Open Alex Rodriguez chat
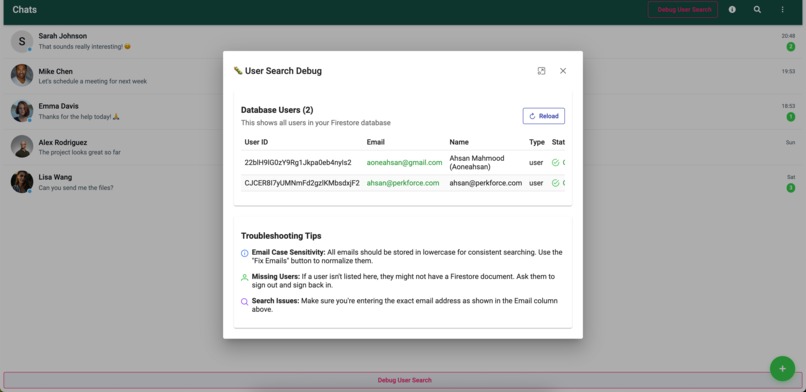The image size is (806, 392). point(402,147)
